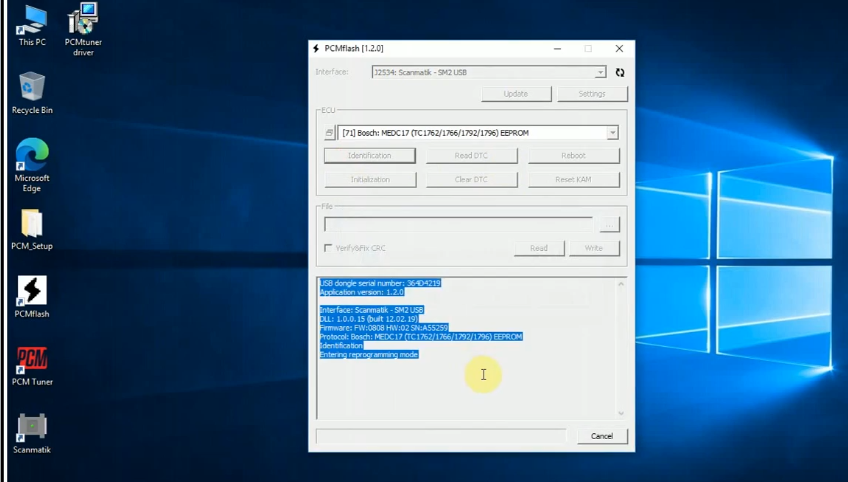This screenshot has height=482, width=848.
Task: Click the 'Entering reprogramming mode' log line
Action: (369, 354)
